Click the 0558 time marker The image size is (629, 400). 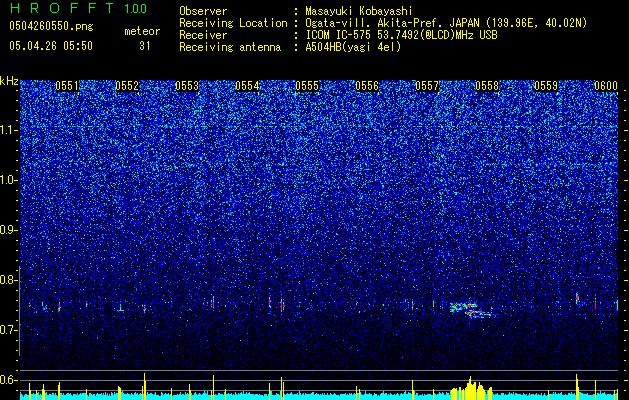point(487,86)
